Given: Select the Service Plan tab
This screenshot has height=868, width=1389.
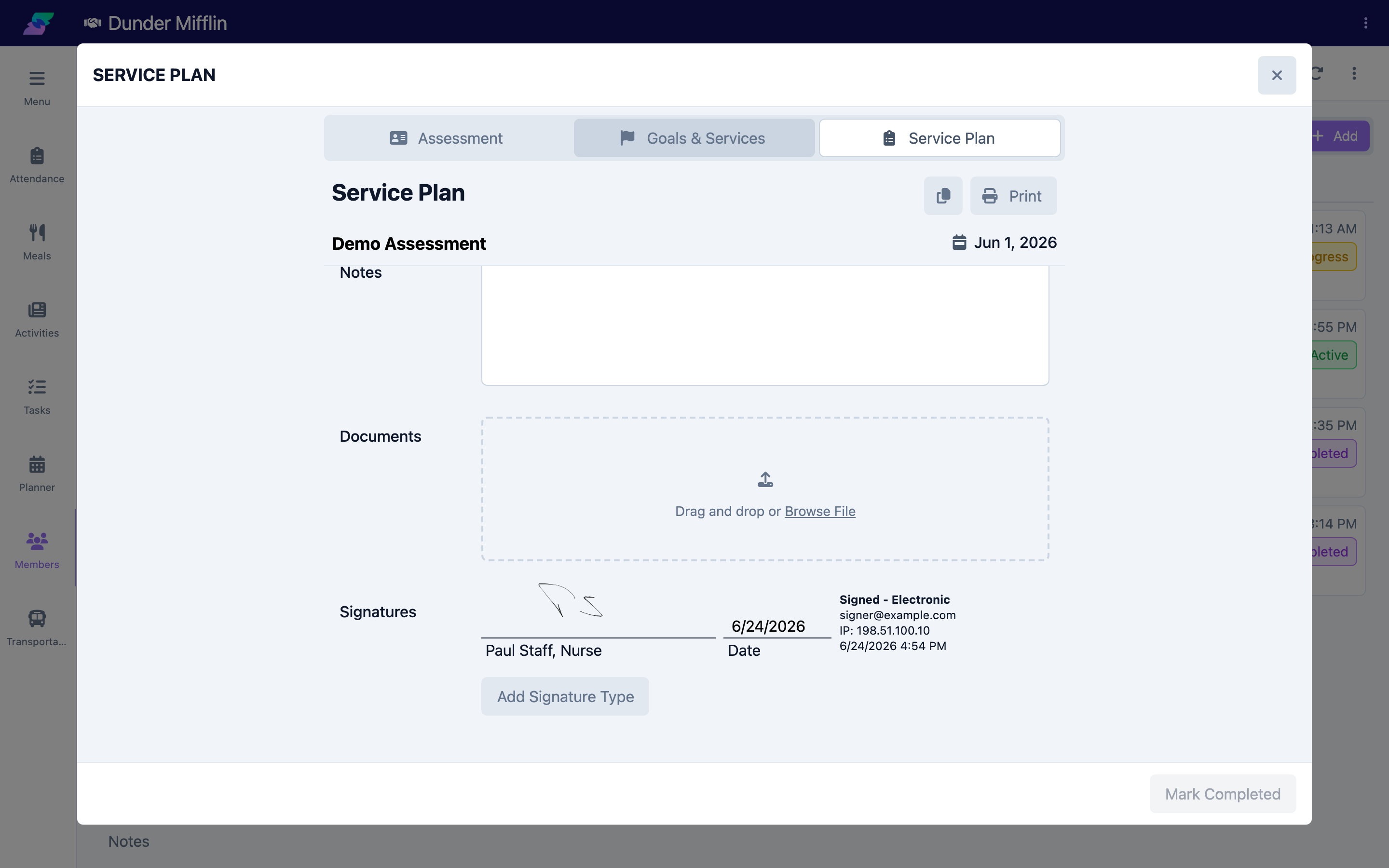Looking at the screenshot, I should [939, 138].
